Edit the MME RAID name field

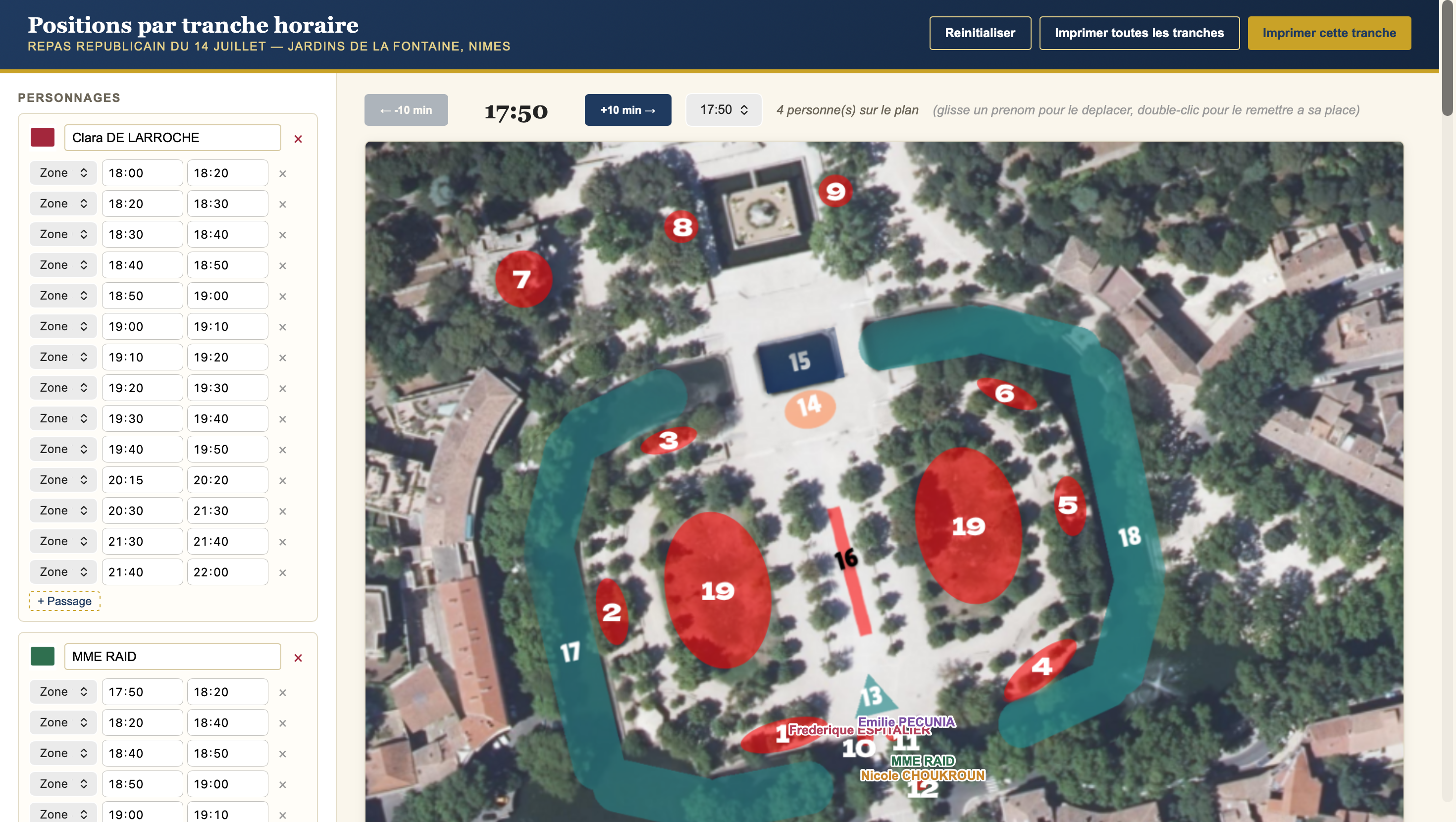[x=172, y=656]
